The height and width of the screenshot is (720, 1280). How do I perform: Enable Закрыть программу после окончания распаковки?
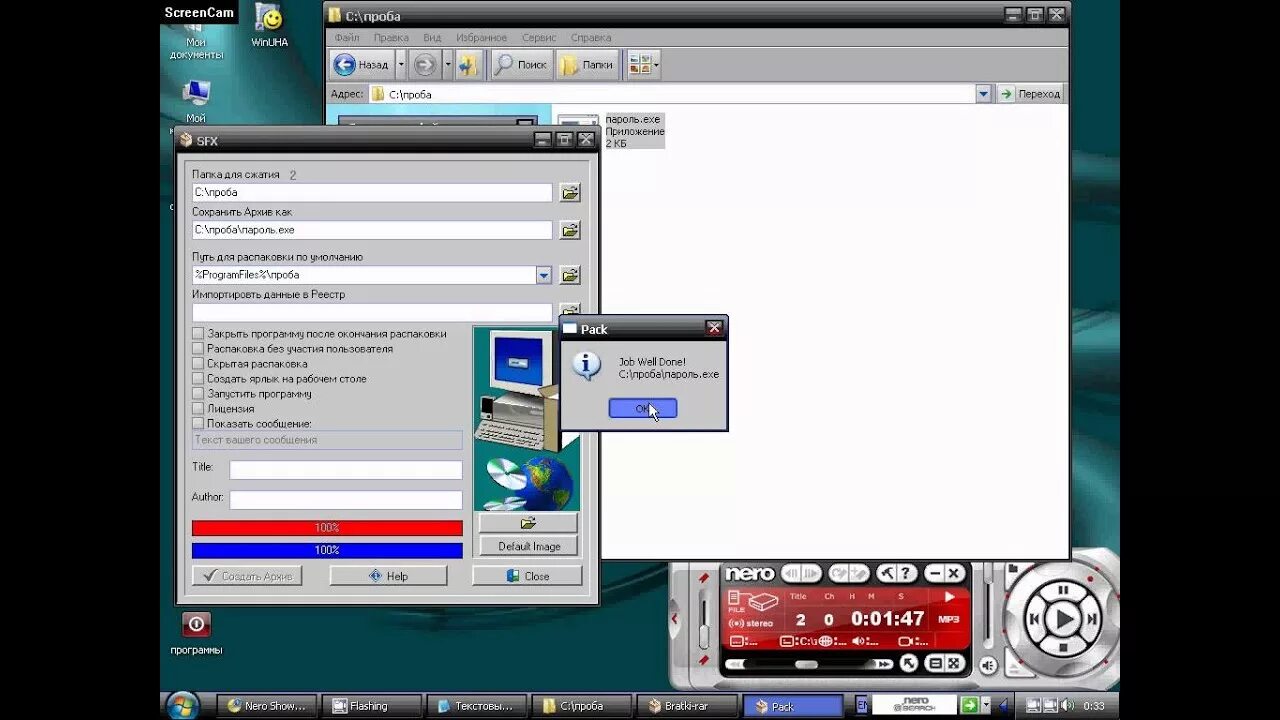[x=198, y=334]
